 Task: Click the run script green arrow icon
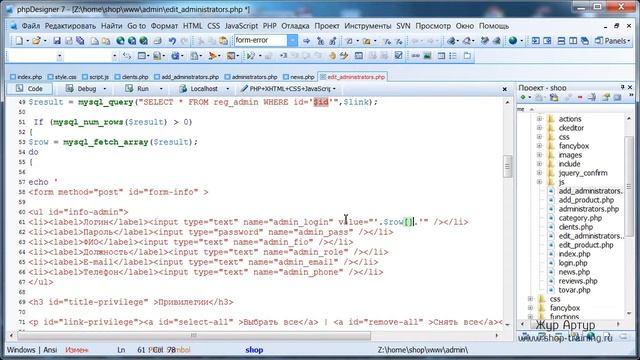coord(250,56)
